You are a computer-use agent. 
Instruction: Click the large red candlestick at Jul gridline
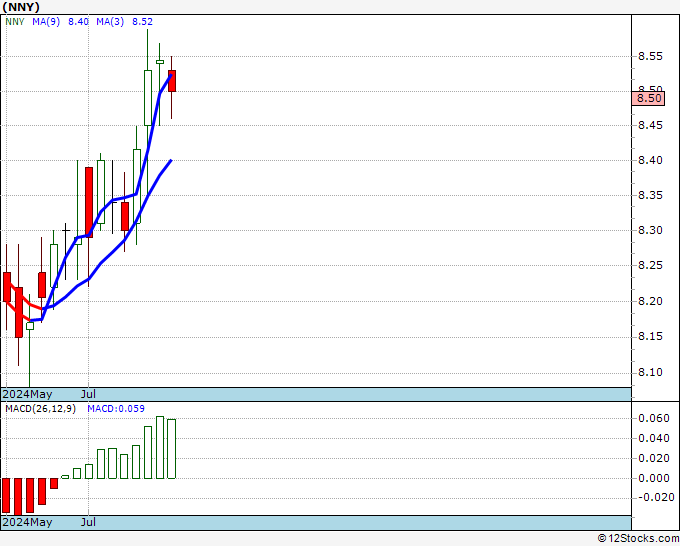pos(89,202)
